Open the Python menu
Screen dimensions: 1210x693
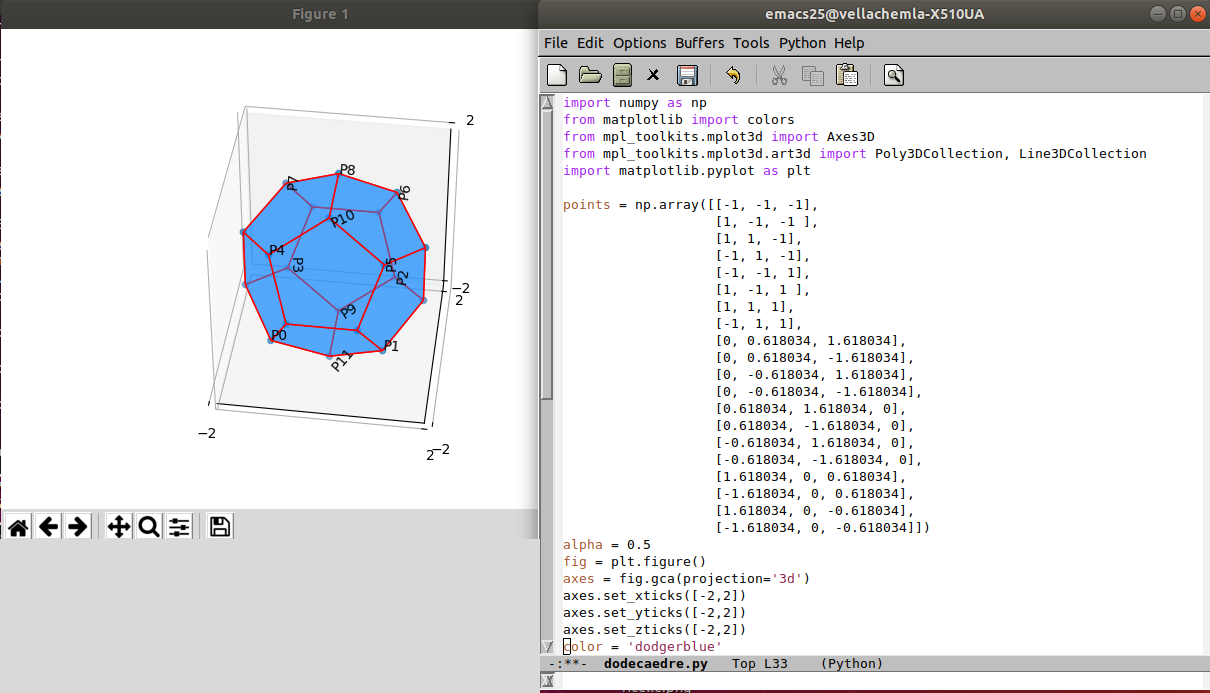tap(802, 43)
